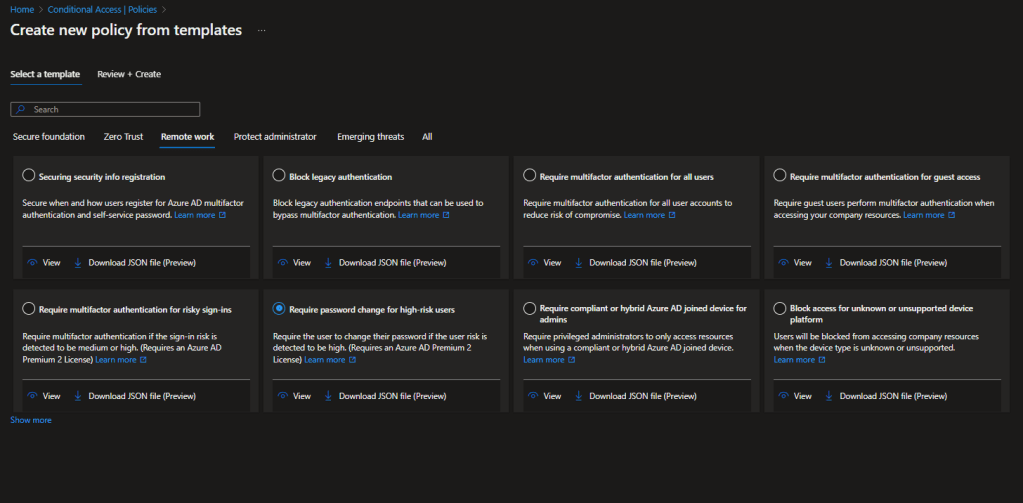Expand the list with Show more

point(31,420)
